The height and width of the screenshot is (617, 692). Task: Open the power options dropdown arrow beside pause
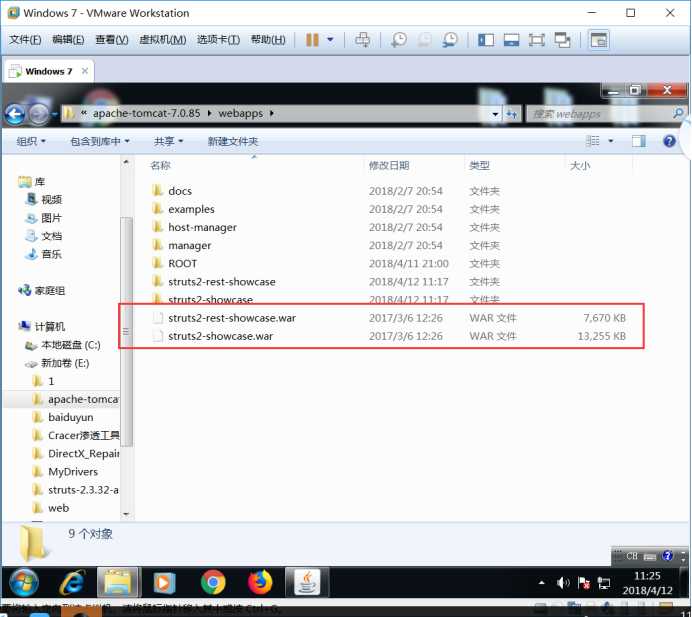tap(330, 40)
